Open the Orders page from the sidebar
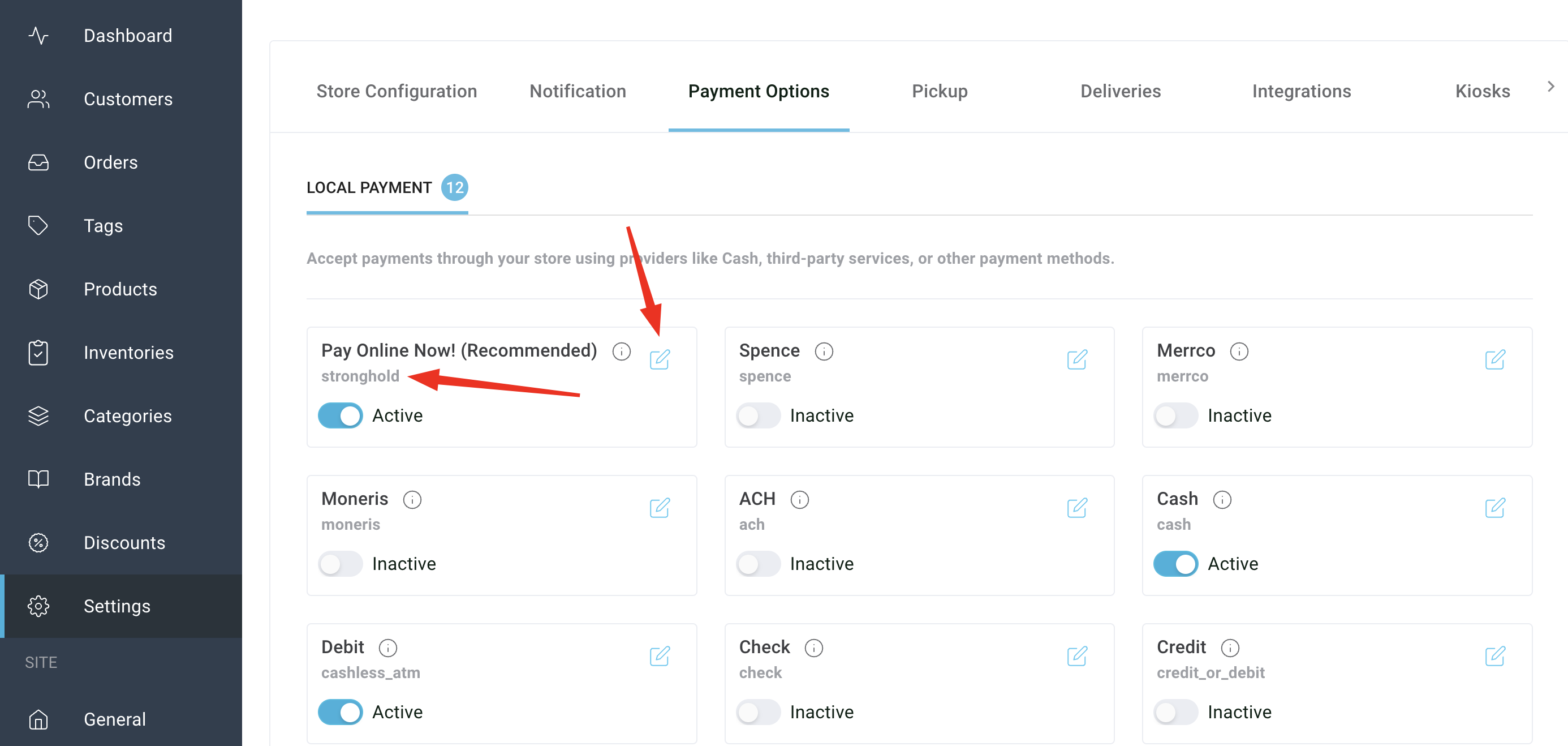Image resolution: width=1568 pixels, height=746 pixels. (110, 162)
